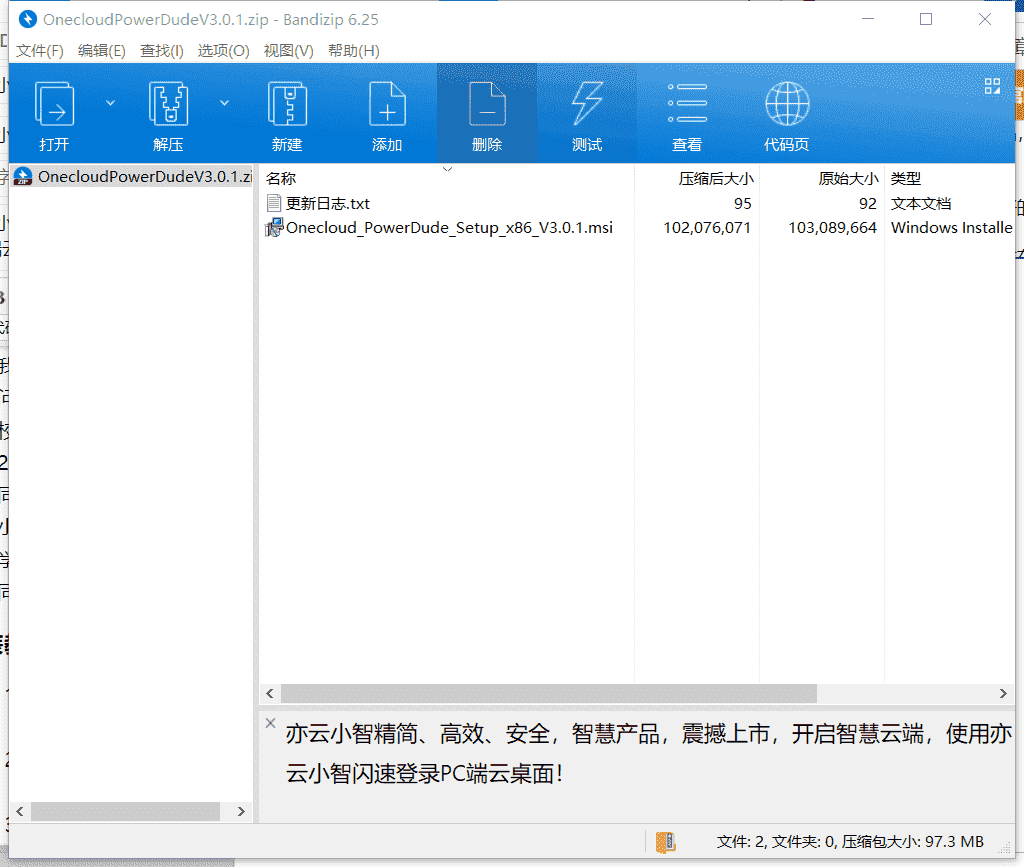Click the 新建 (New archive) icon
The width and height of the screenshot is (1024, 867).
tap(287, 104)
